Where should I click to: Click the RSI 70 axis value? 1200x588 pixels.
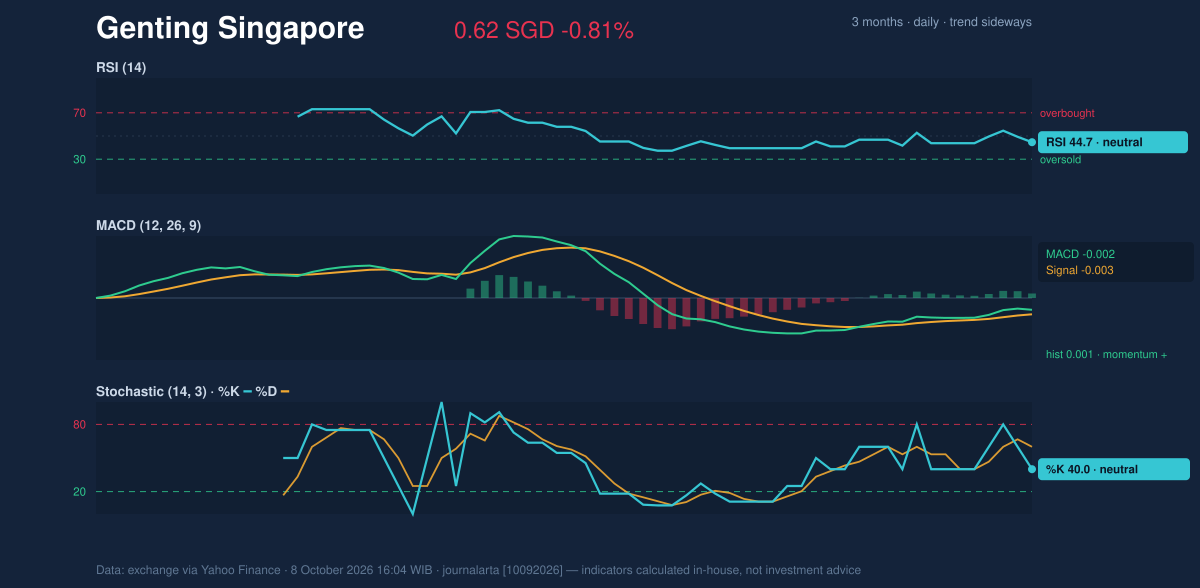79,113
